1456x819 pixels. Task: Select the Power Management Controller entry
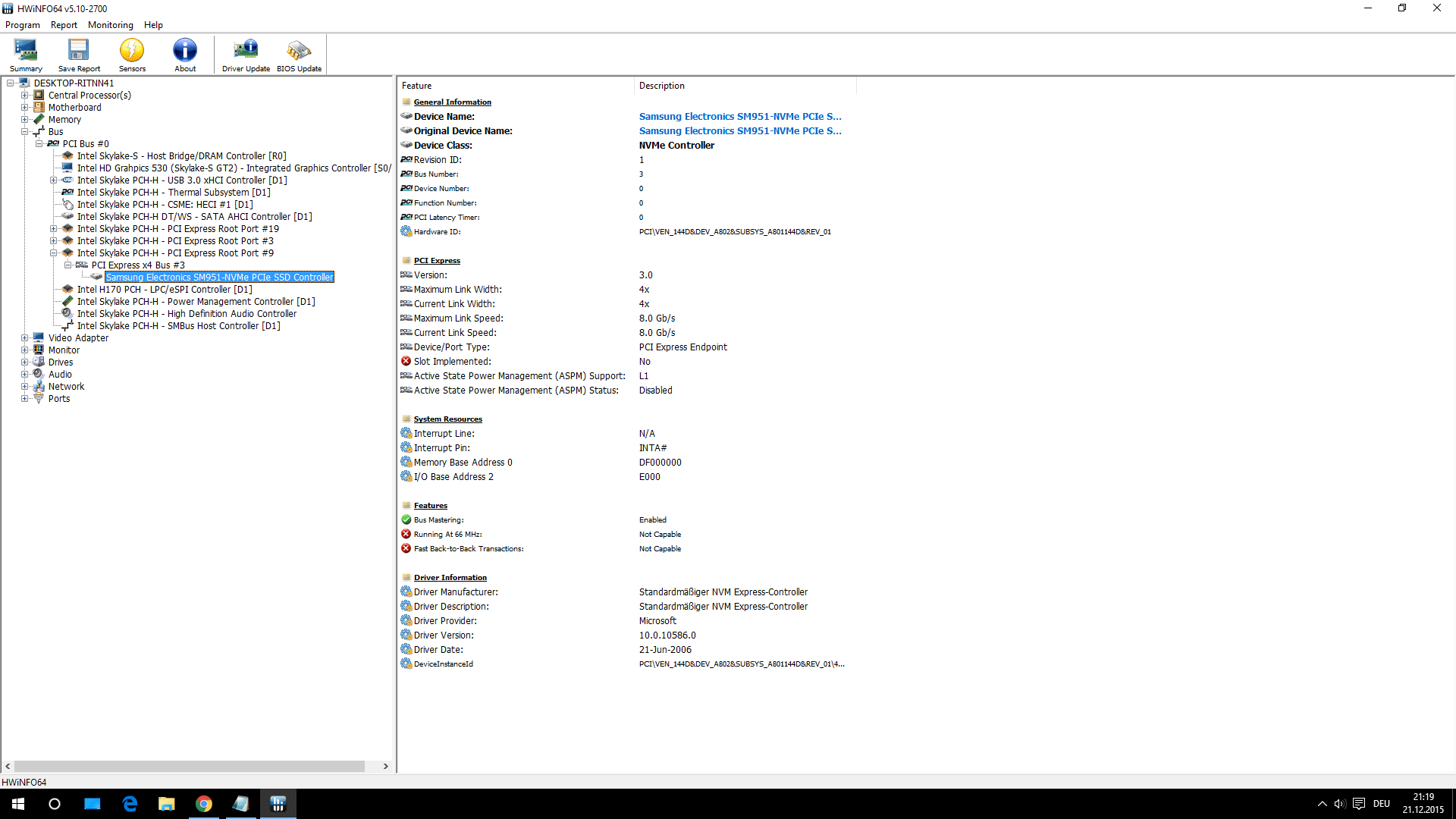196,302
